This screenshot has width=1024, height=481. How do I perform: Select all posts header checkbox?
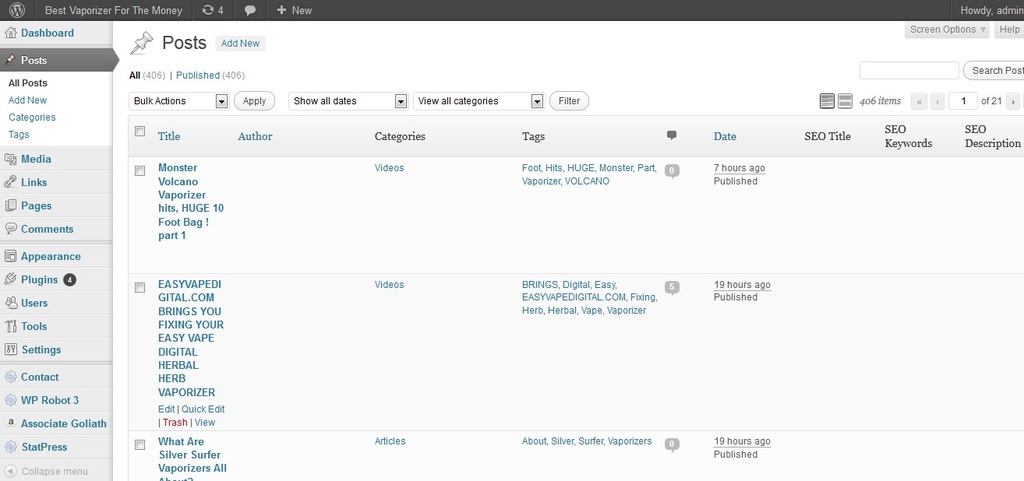click(x=140, y=131)
